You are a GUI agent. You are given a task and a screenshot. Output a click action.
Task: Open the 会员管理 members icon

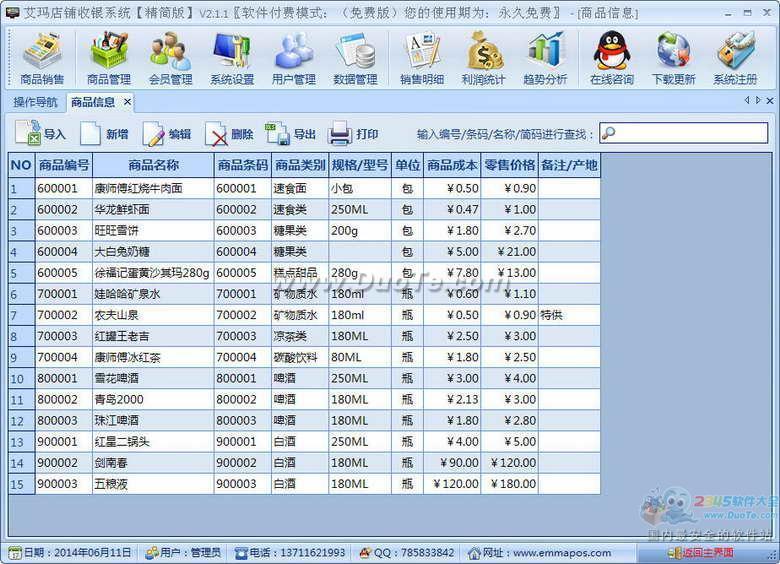(170, 56)
